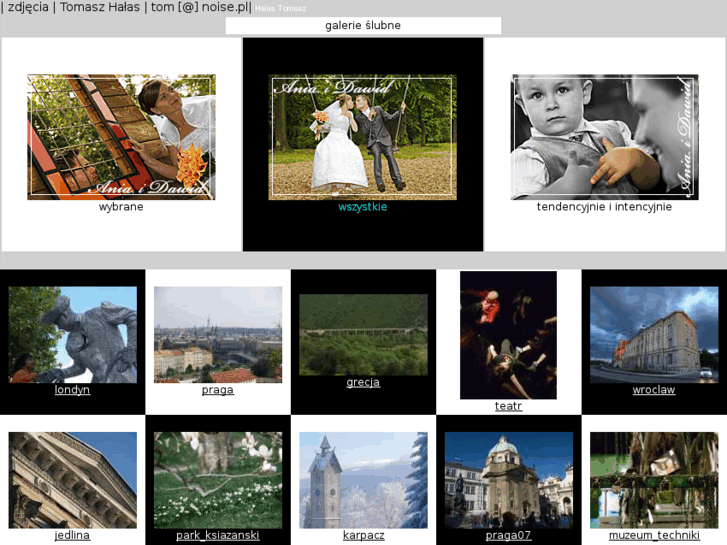The image size is (727, 545).
Task: Open the karpacz snowy tower thumbnail
Action: [363, 480]
